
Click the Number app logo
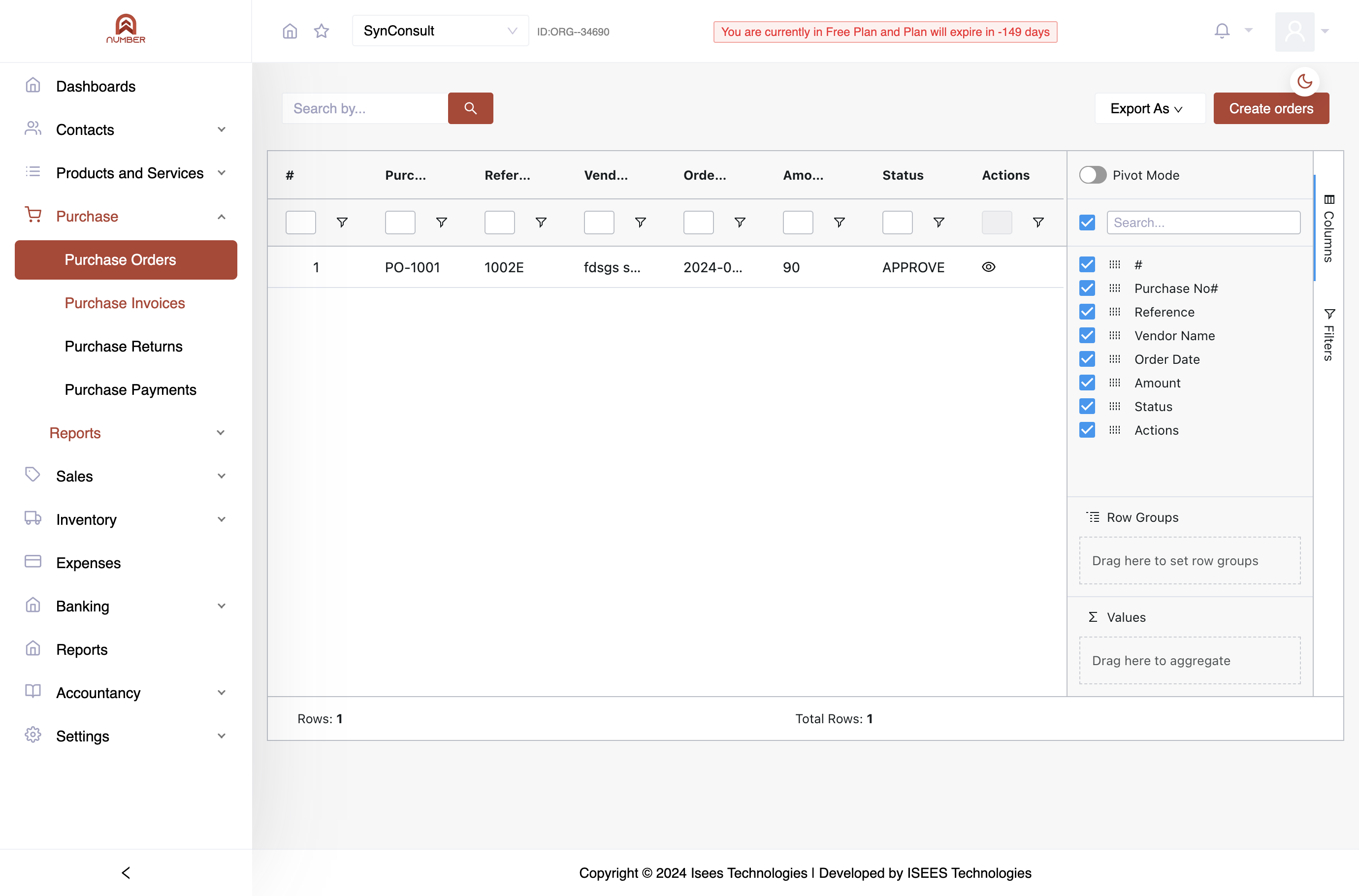pyautogui.click(x=126, y=29)
